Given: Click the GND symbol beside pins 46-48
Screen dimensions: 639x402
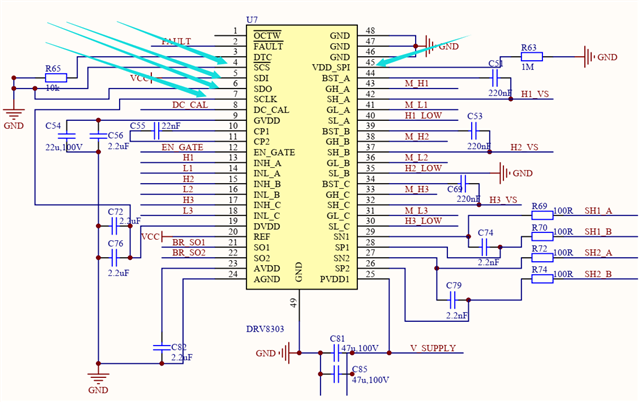Looking at the screenshot, I should click(430, 46).
